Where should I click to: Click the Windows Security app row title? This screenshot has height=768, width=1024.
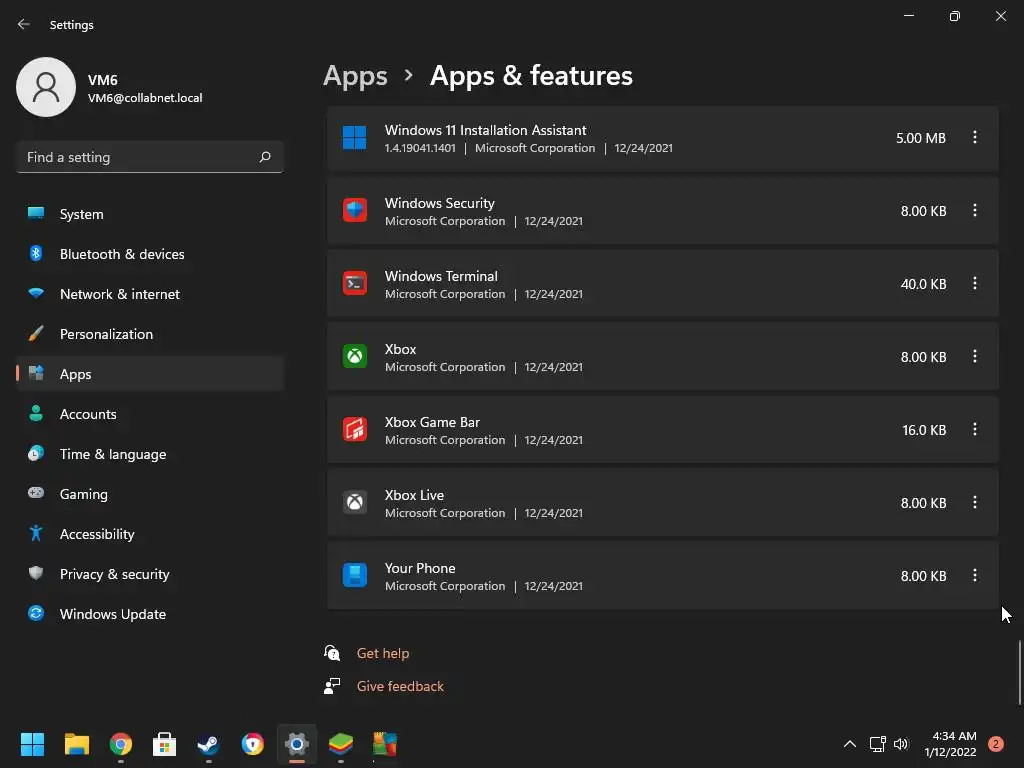click(x=440, y=203)
